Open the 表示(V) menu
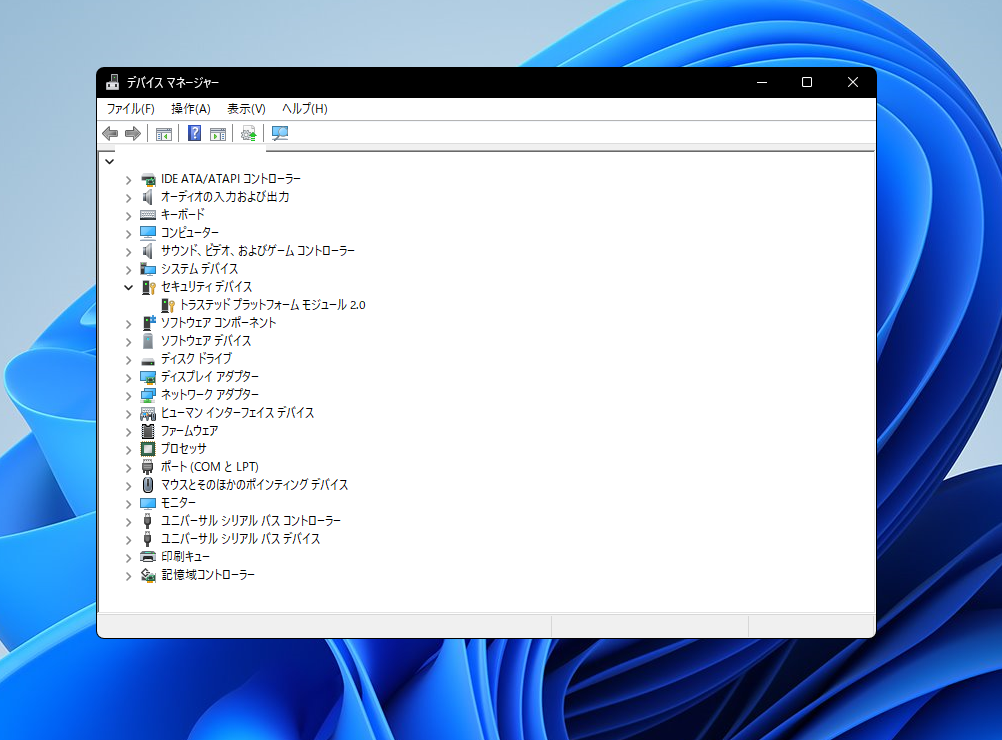Image resolution: width=1002 pixels, height=740 pixels. [246, 109]
